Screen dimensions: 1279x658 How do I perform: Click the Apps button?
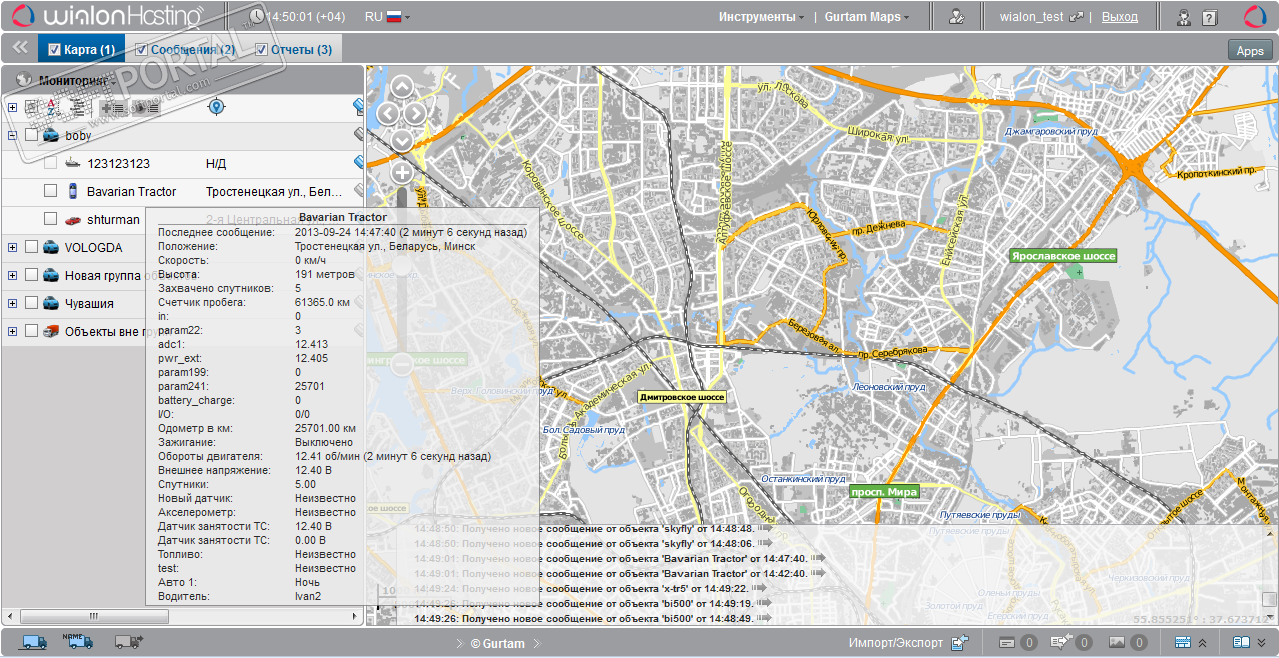pyautogui.click(x=1250, y=51)
